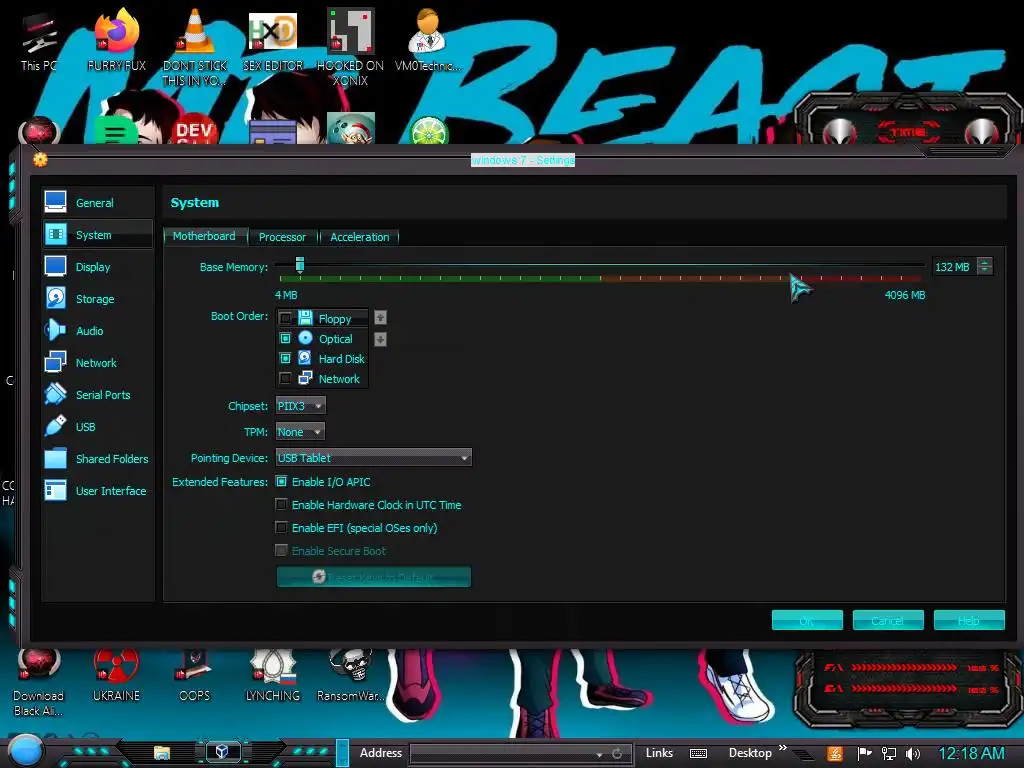Screen dimensions: 1024x768
Task: Switch to Motherboard tab
Action: click(x=204, y=236)
